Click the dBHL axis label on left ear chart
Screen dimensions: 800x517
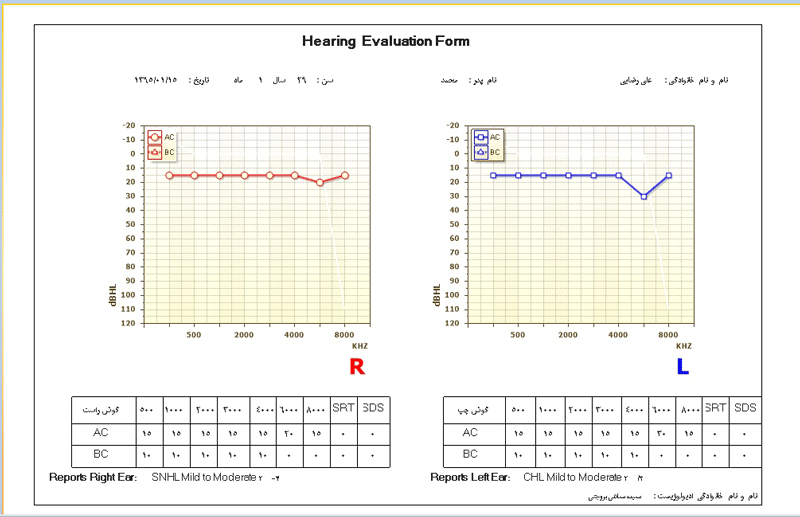tap(437, 295)
